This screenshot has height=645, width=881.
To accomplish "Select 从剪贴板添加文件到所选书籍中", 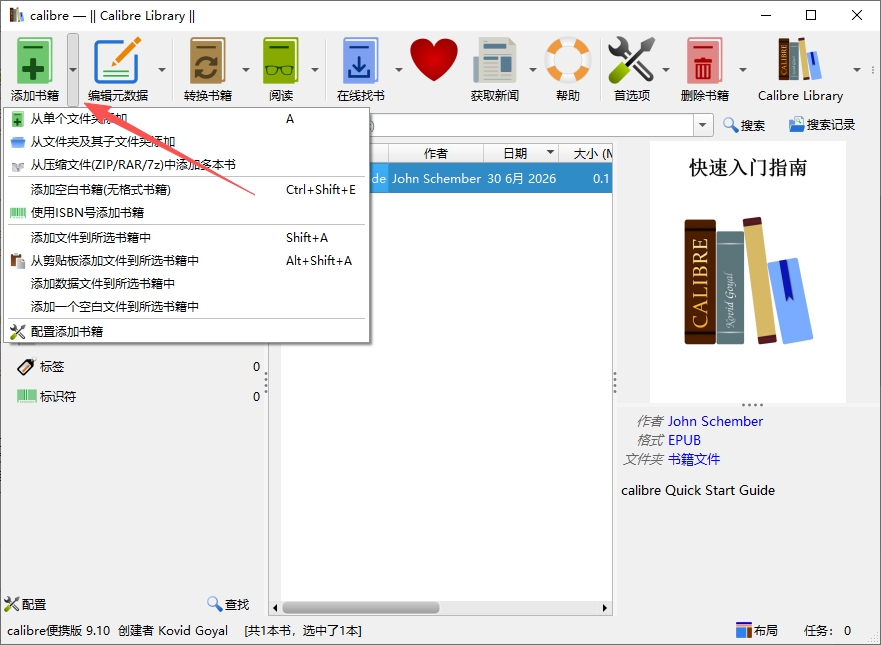I will tap(187, 261).
